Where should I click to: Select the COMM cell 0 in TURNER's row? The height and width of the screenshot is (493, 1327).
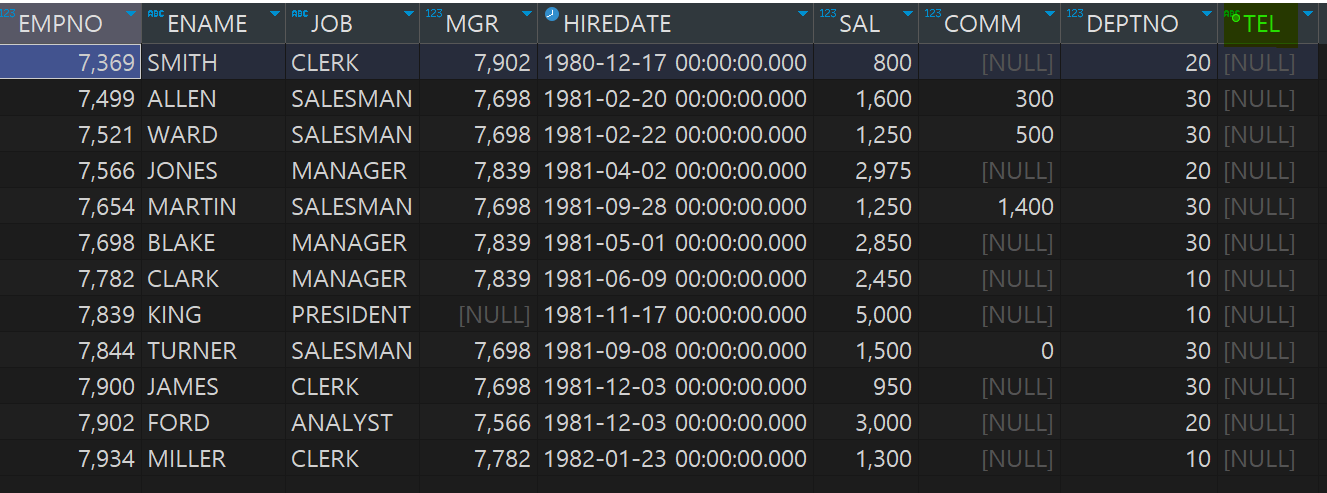(990, 351)
